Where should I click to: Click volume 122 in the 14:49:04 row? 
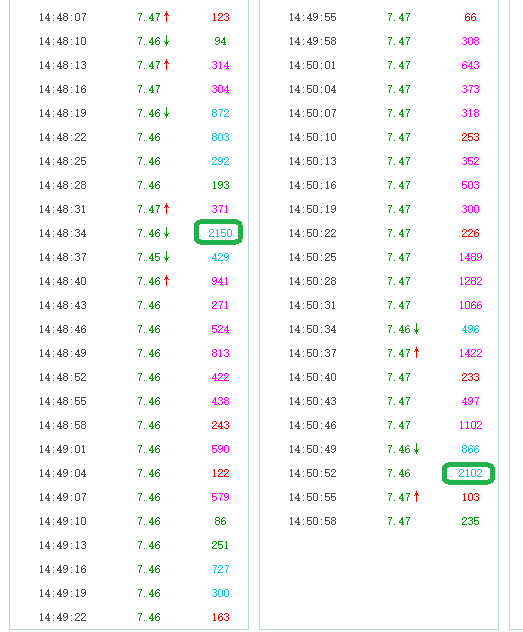220,473
